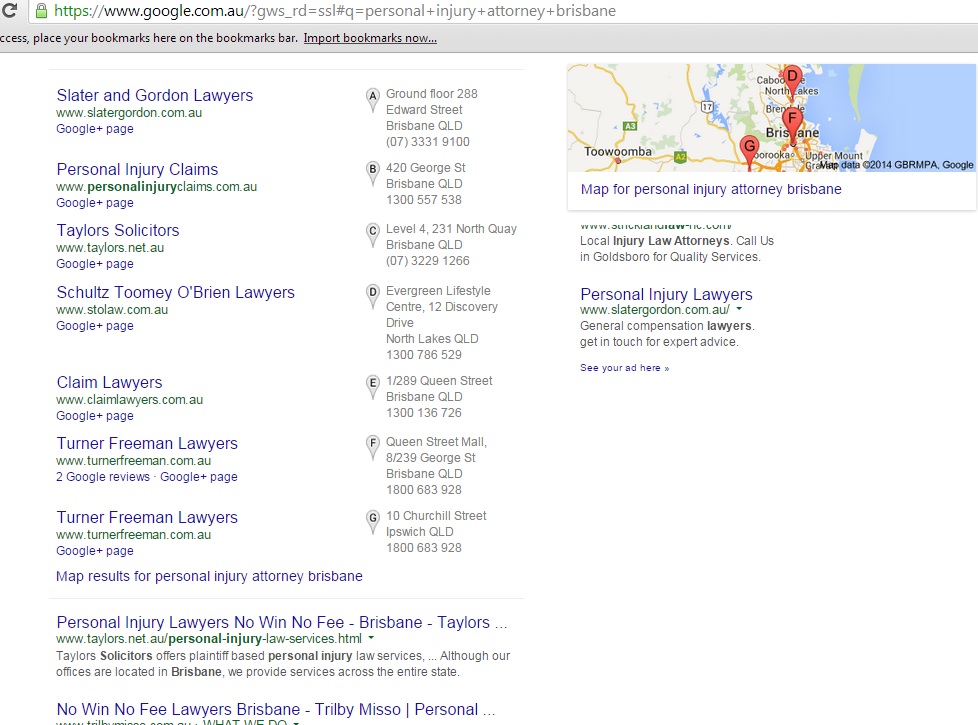
Task: Open Google+ page for Slater and Gordon
Action: click(x=95, y=129)
